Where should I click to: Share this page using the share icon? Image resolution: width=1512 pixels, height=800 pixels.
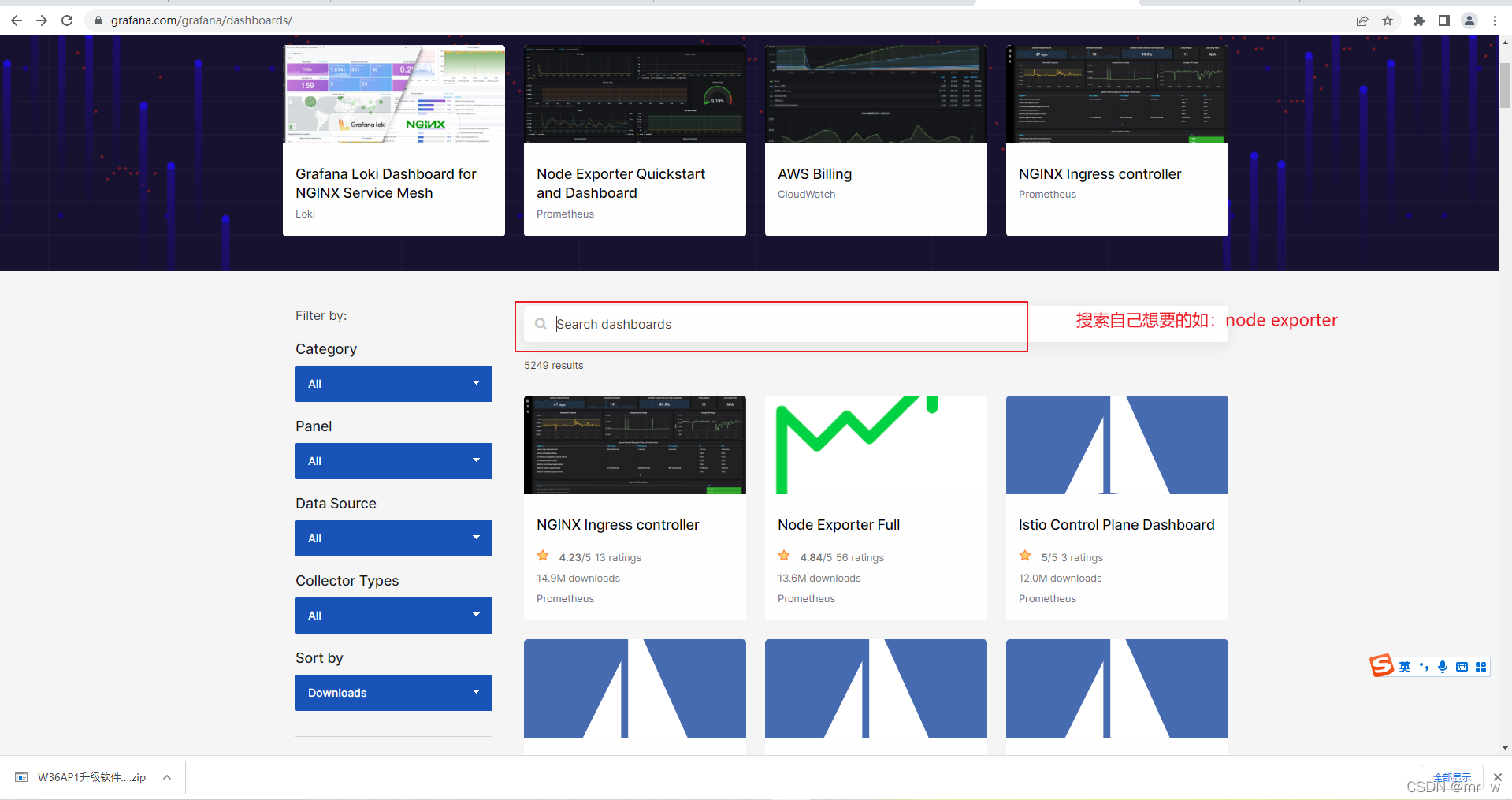[1362, 20]
